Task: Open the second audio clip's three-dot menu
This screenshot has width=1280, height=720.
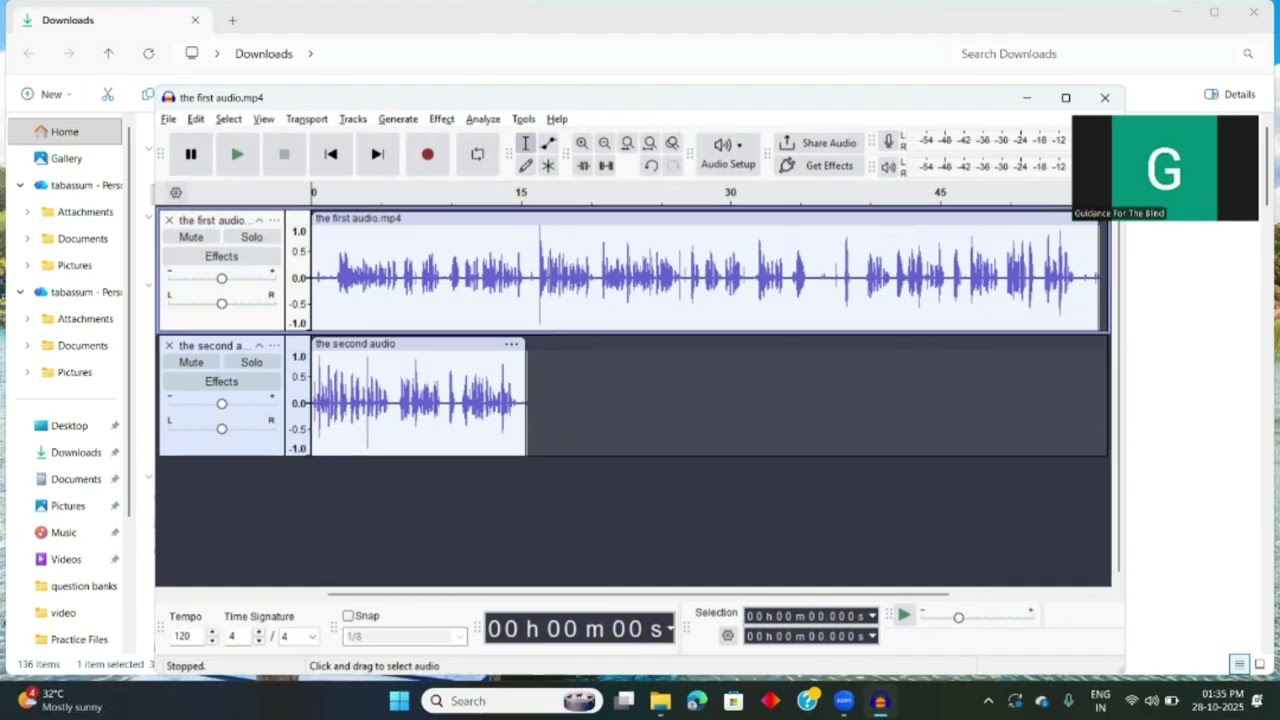Action: tap(511, 344)
